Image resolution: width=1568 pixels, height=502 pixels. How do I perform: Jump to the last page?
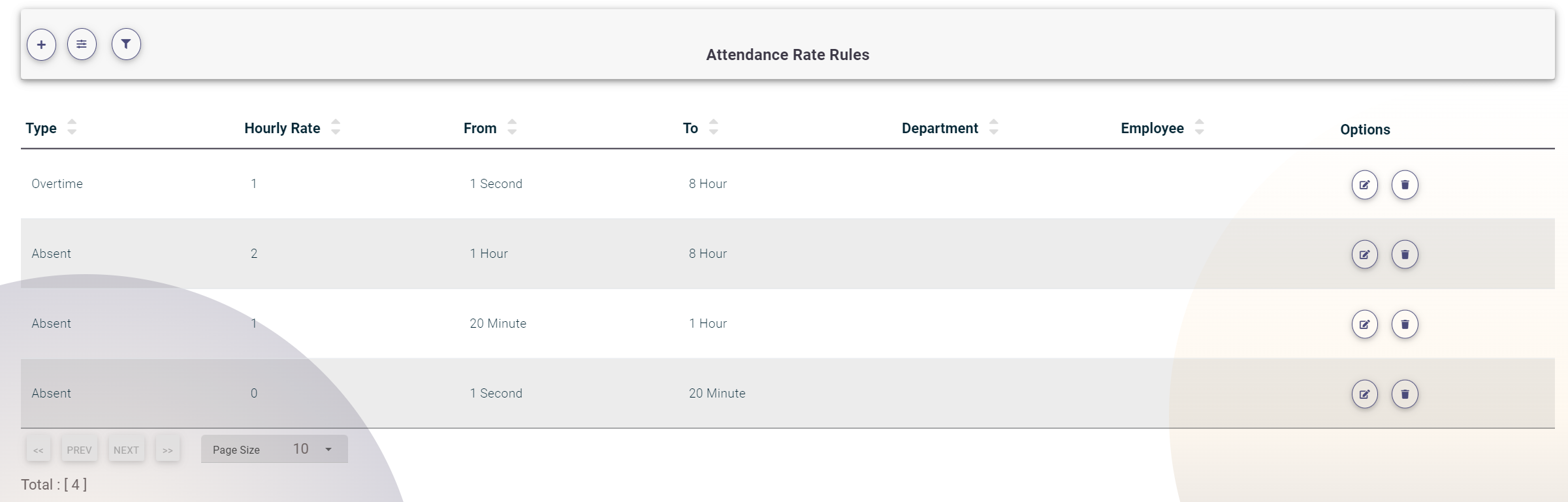pos(167,449)
